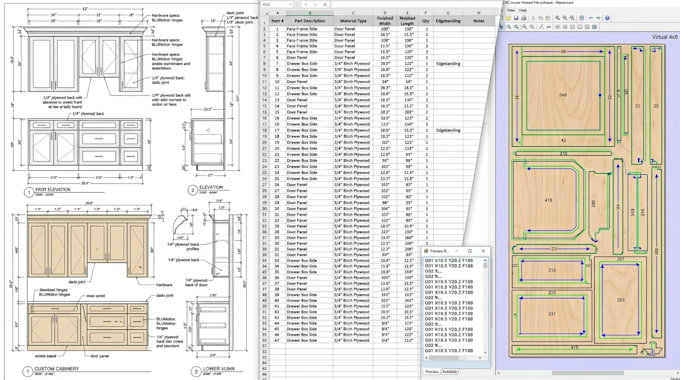Open the View menu in CNC software
Screen dimensions: 680x380
(511, 10)
